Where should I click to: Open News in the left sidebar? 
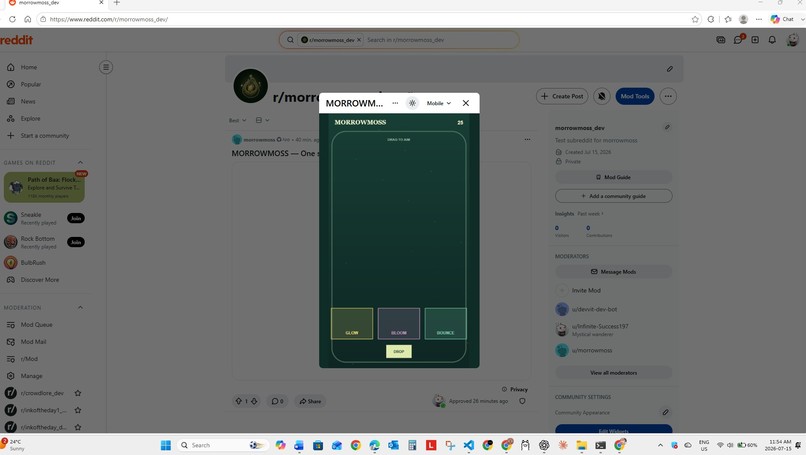[x=28, y=101]
